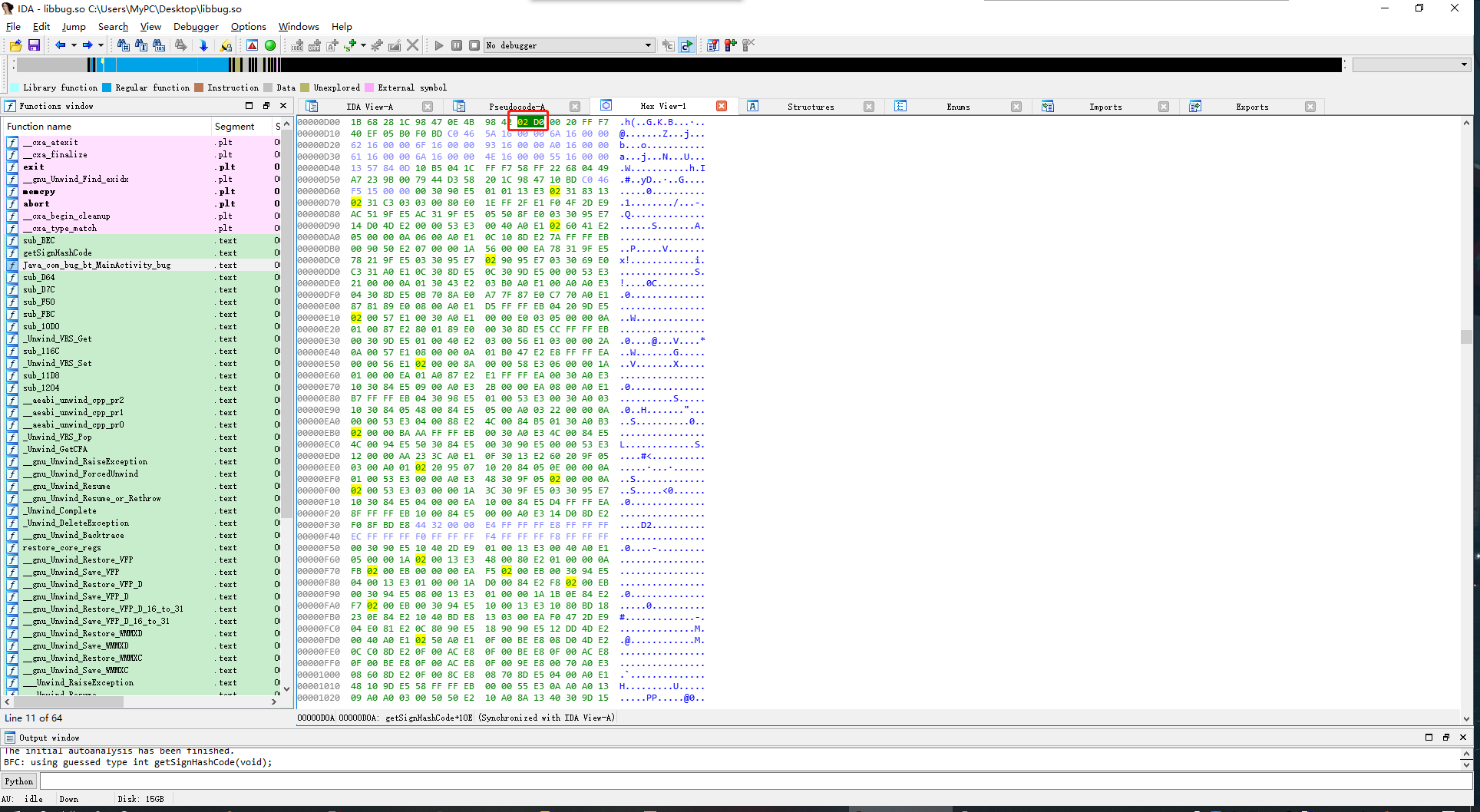Click the Exports tab icon
Viewport: 1480px width, 812px height.
[x=1195, y=106]
